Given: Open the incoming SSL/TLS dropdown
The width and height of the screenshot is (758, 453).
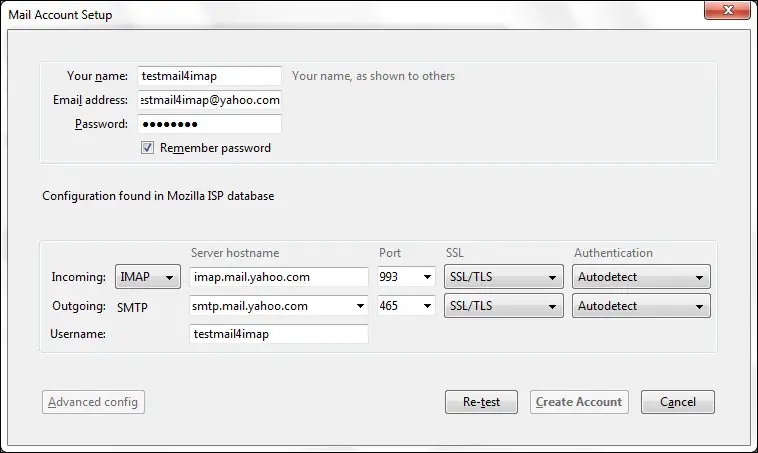Looking at the screenshot, I should tap(504, 277).
